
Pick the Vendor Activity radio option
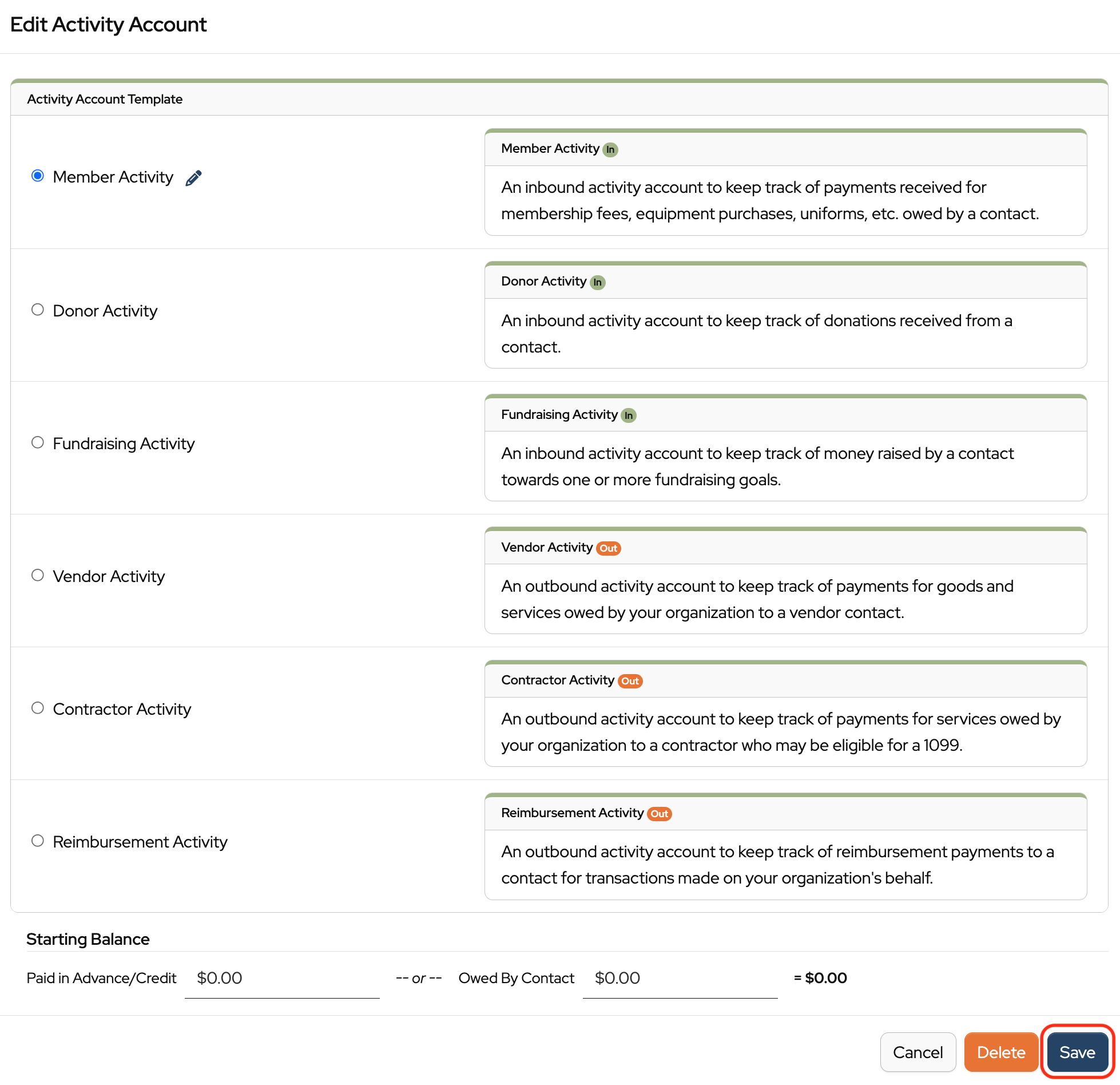(x=38, y=575)
